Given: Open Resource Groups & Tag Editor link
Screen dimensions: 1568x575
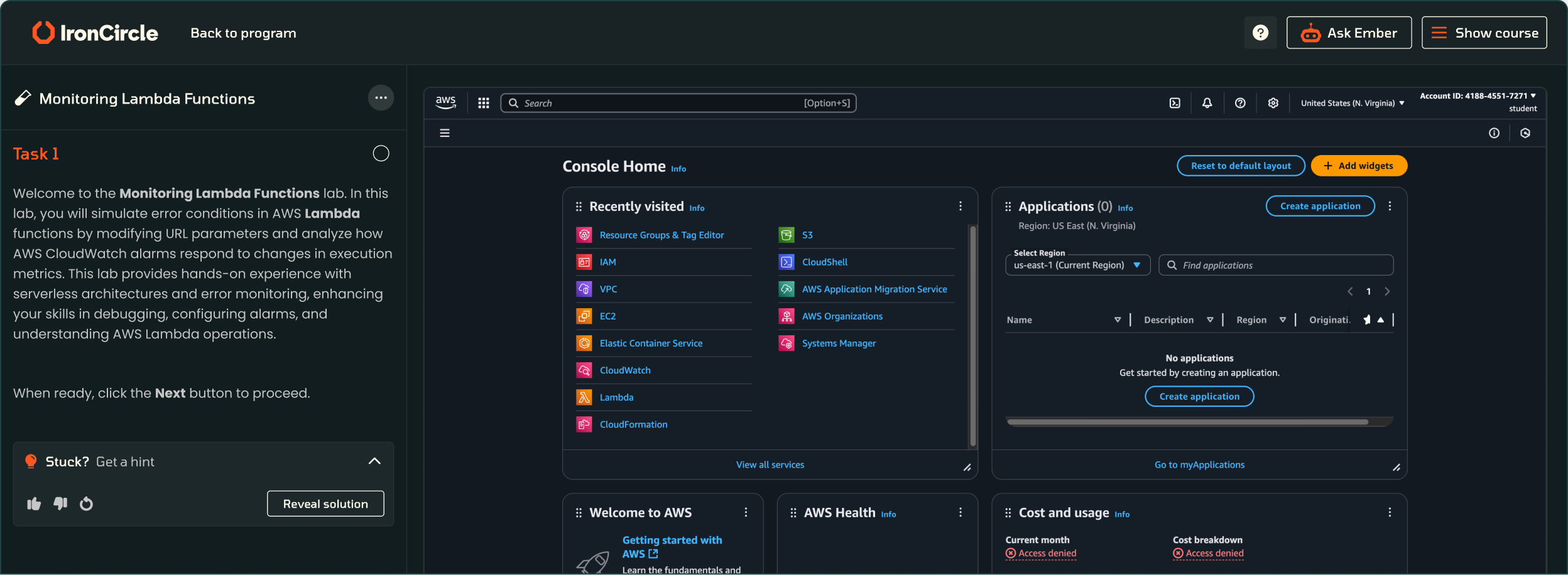Looking at the screenshot, I should click(x=661, y=235).
